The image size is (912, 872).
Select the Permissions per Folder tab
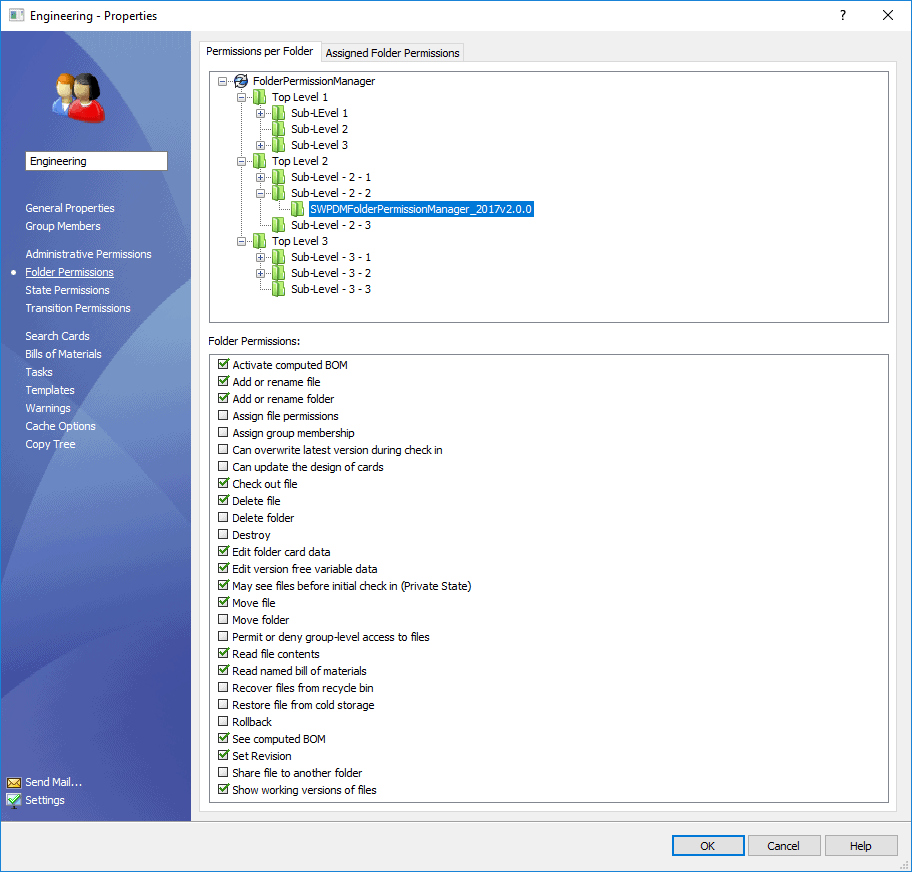[260, 51]
